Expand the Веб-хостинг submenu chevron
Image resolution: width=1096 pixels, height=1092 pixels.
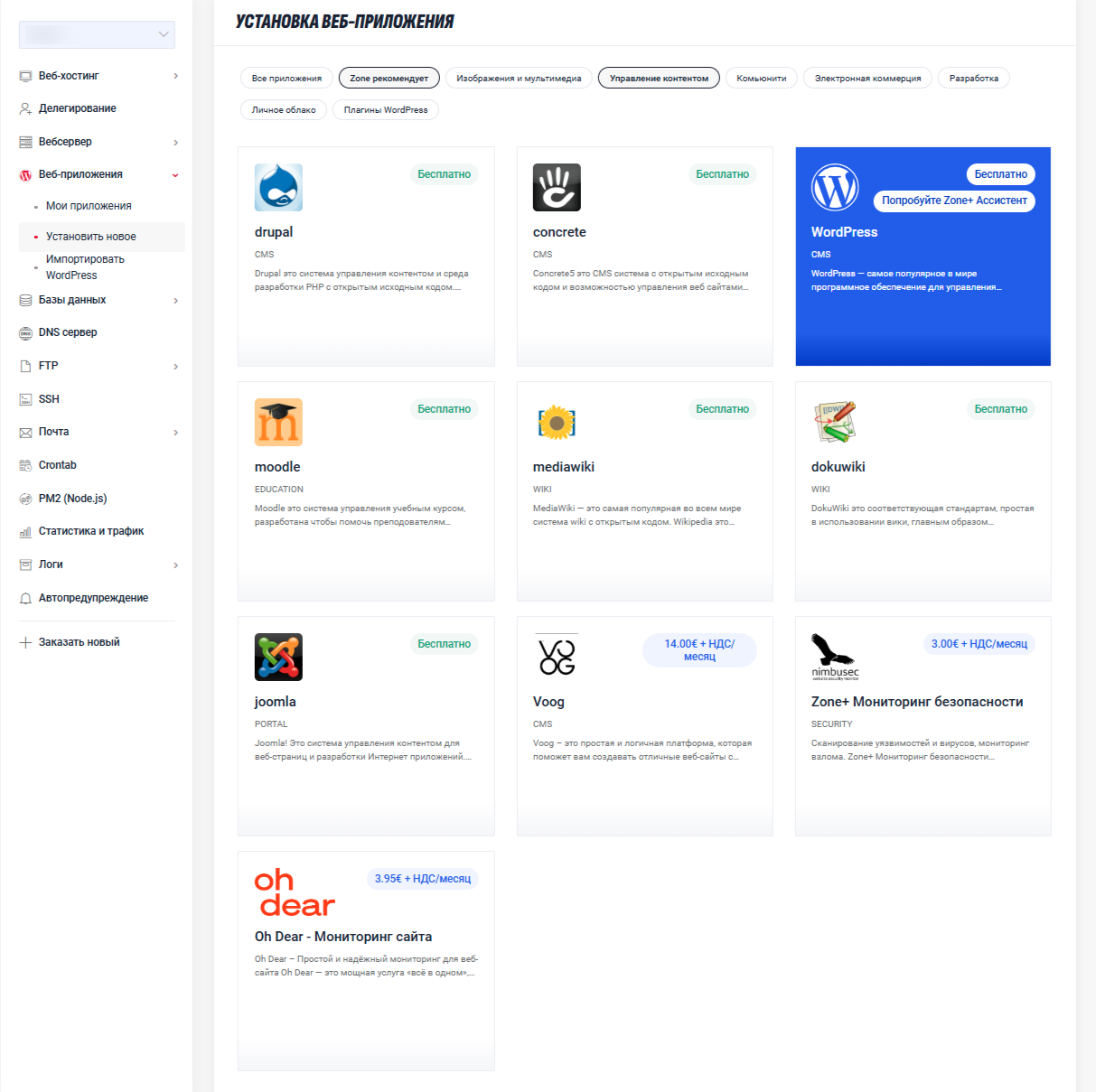click(175, 76)
